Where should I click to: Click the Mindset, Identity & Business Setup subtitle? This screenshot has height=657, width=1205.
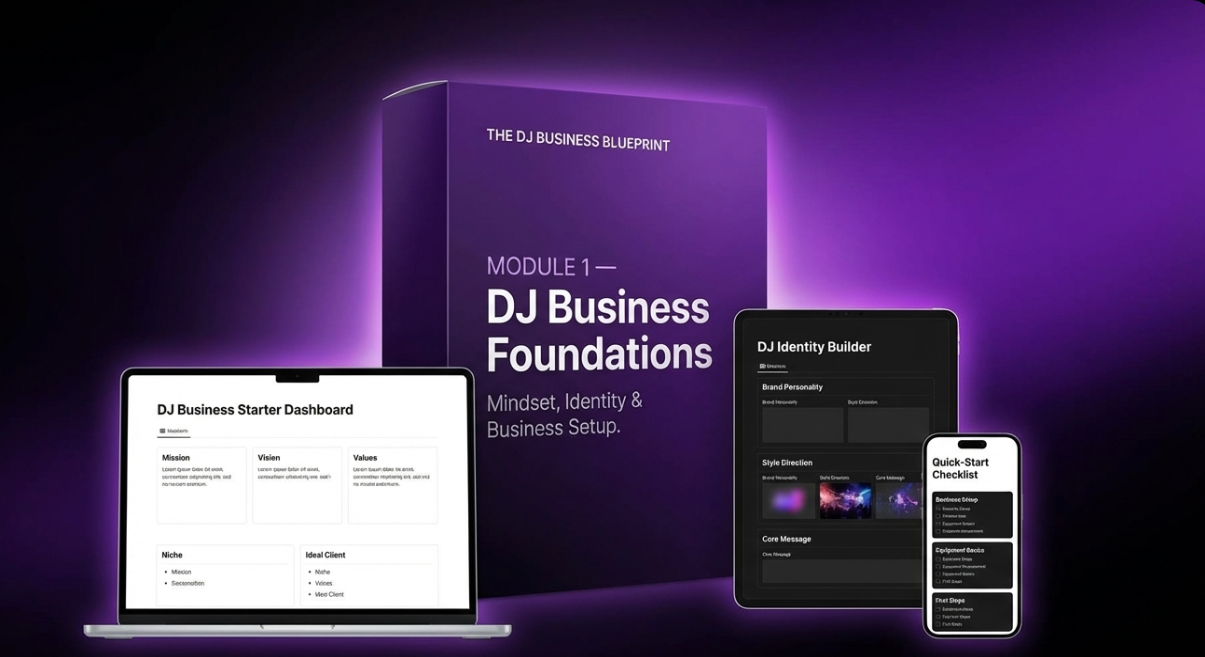pyautogui.click(x=565, y=415)
